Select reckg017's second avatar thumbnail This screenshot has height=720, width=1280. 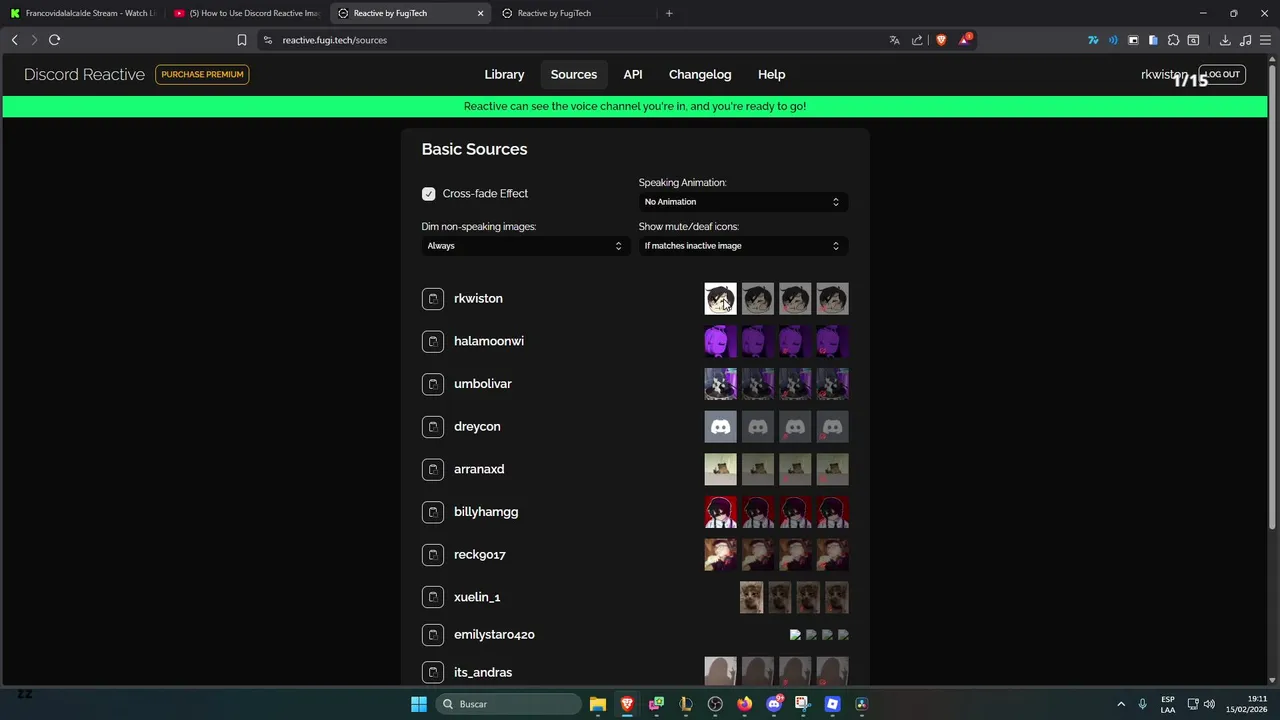(x=758, y=555)
